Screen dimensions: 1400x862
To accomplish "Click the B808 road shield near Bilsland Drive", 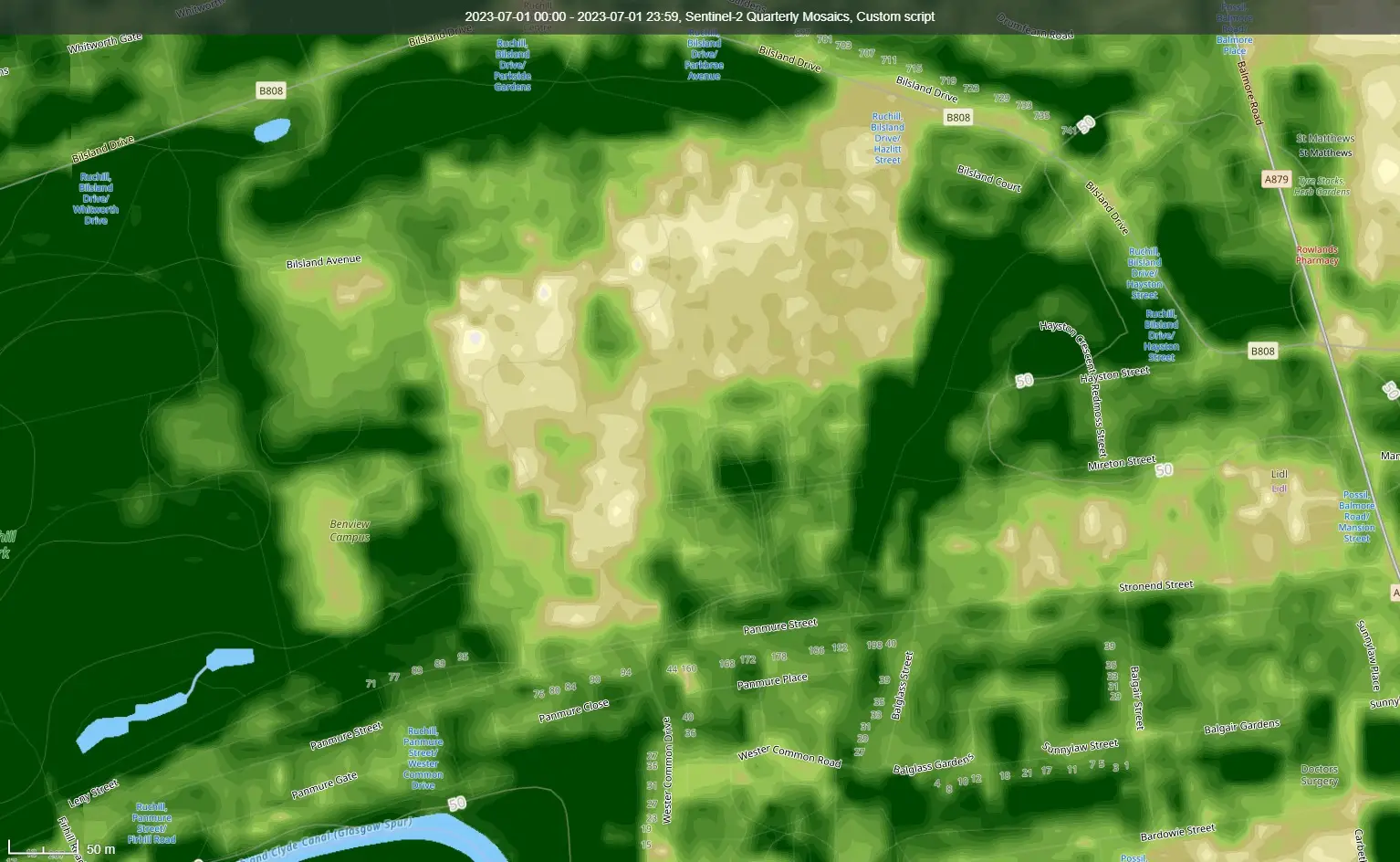I will [x=957, y=117].
